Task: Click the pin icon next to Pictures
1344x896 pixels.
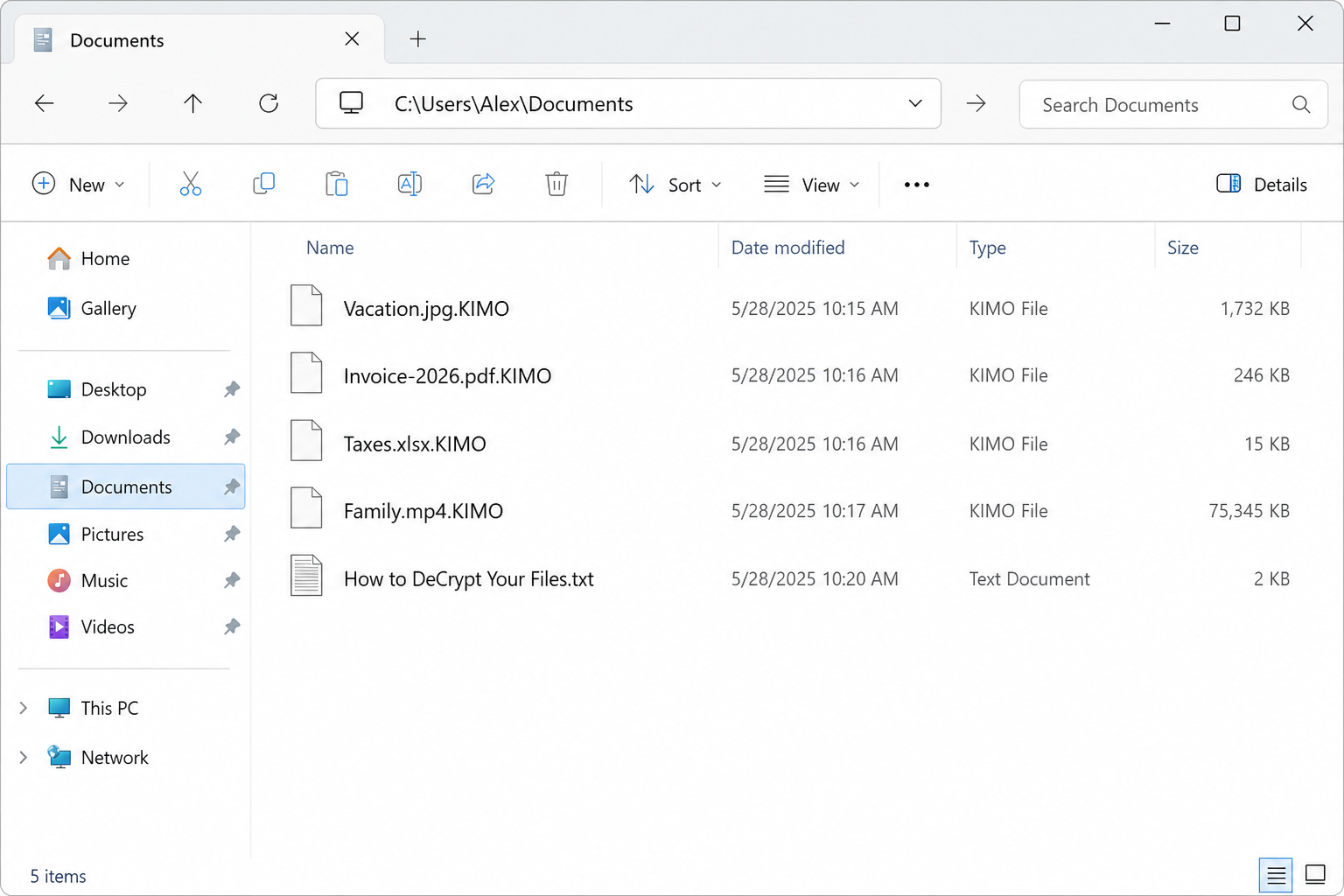Action: tap(232, 534)
